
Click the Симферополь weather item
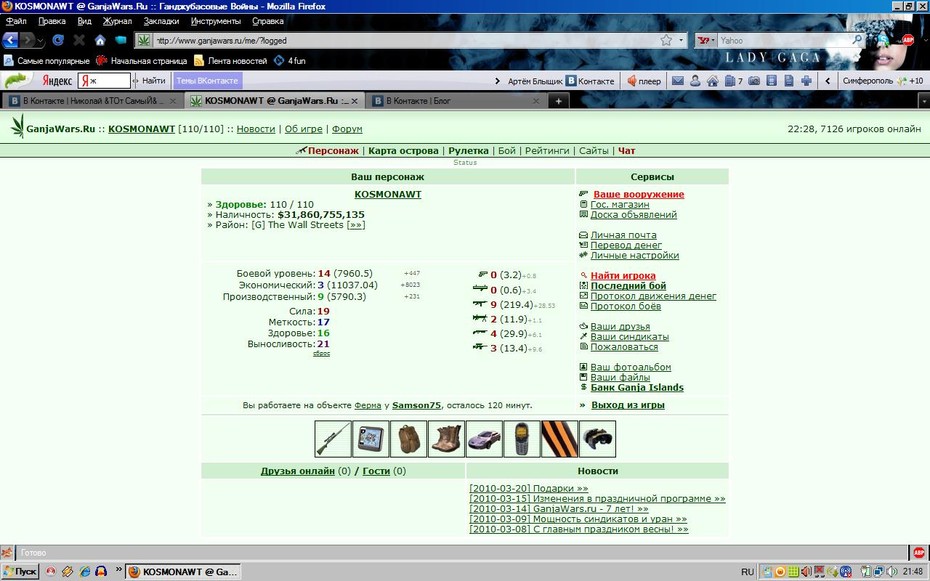(883, 81)
